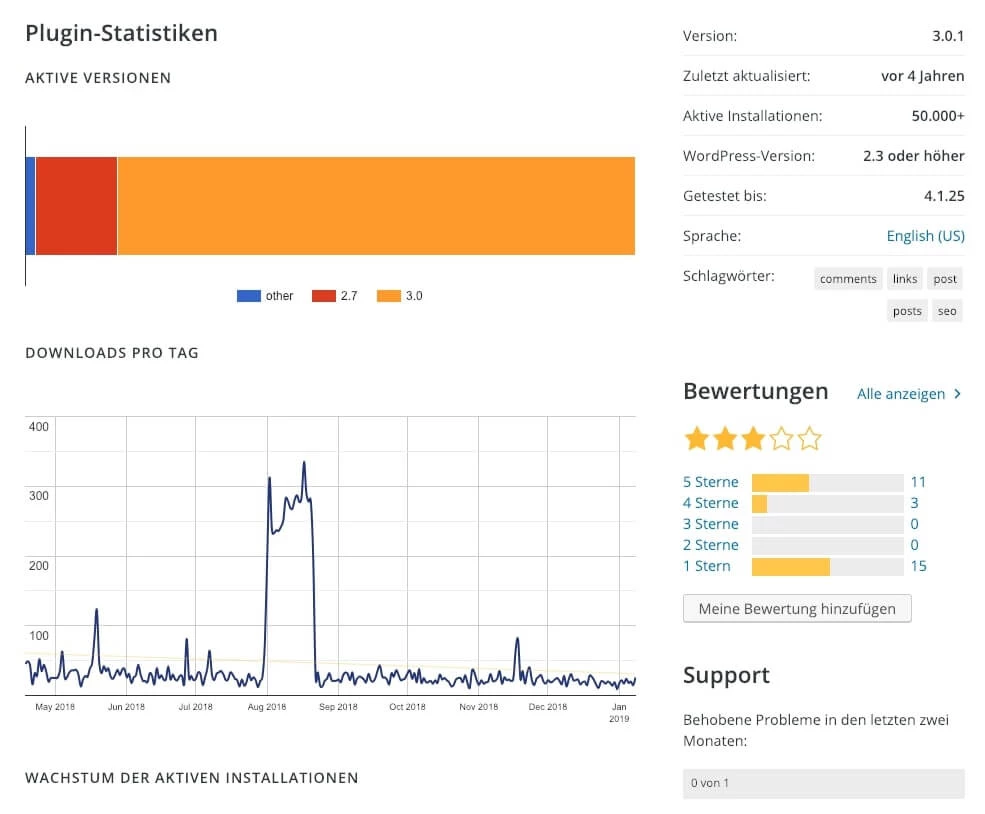Filter reviews by 1 Stern
The height and width of the screenshot is (814, 985).
pyautogui.click(x=706, y=566)
